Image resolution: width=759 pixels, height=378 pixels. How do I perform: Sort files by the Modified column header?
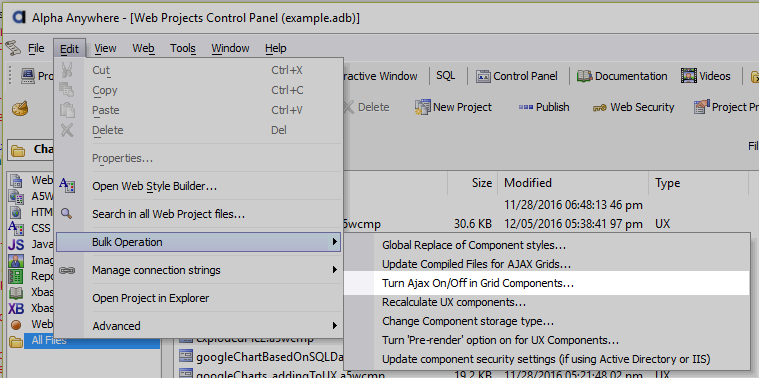pos(573,183)
